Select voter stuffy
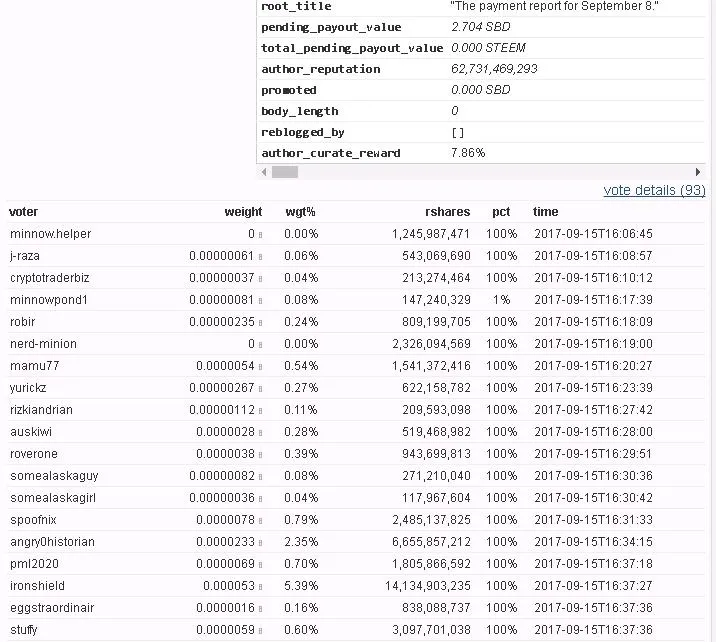Viewport: 716px width, 642px height. (x=24, y=630)
